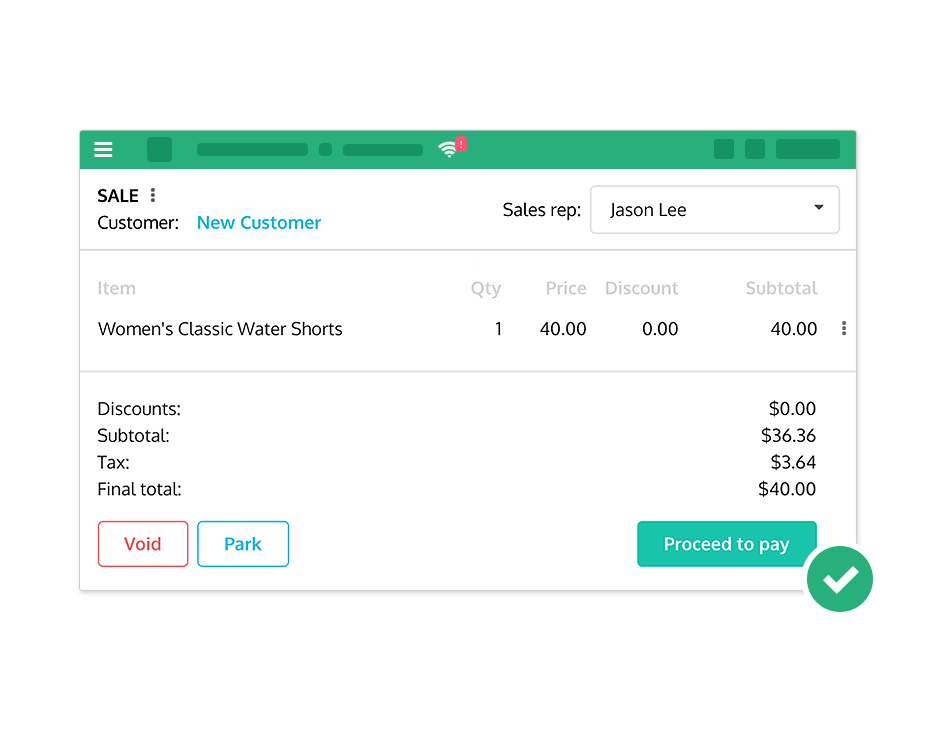
Task: Click the green checkmark badge
Action: [840, 578]
